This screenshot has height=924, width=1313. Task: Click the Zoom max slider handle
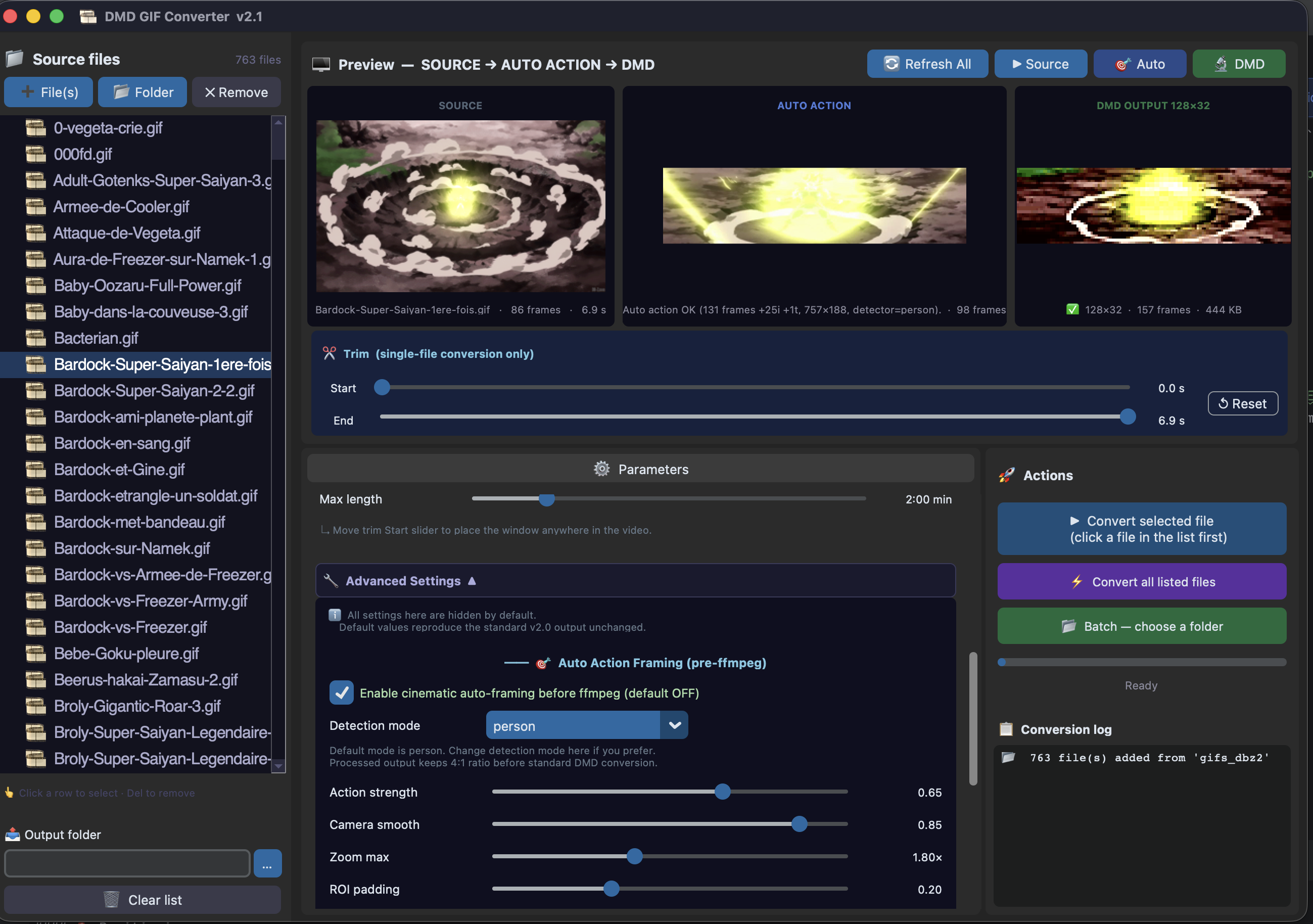[634, 857]
